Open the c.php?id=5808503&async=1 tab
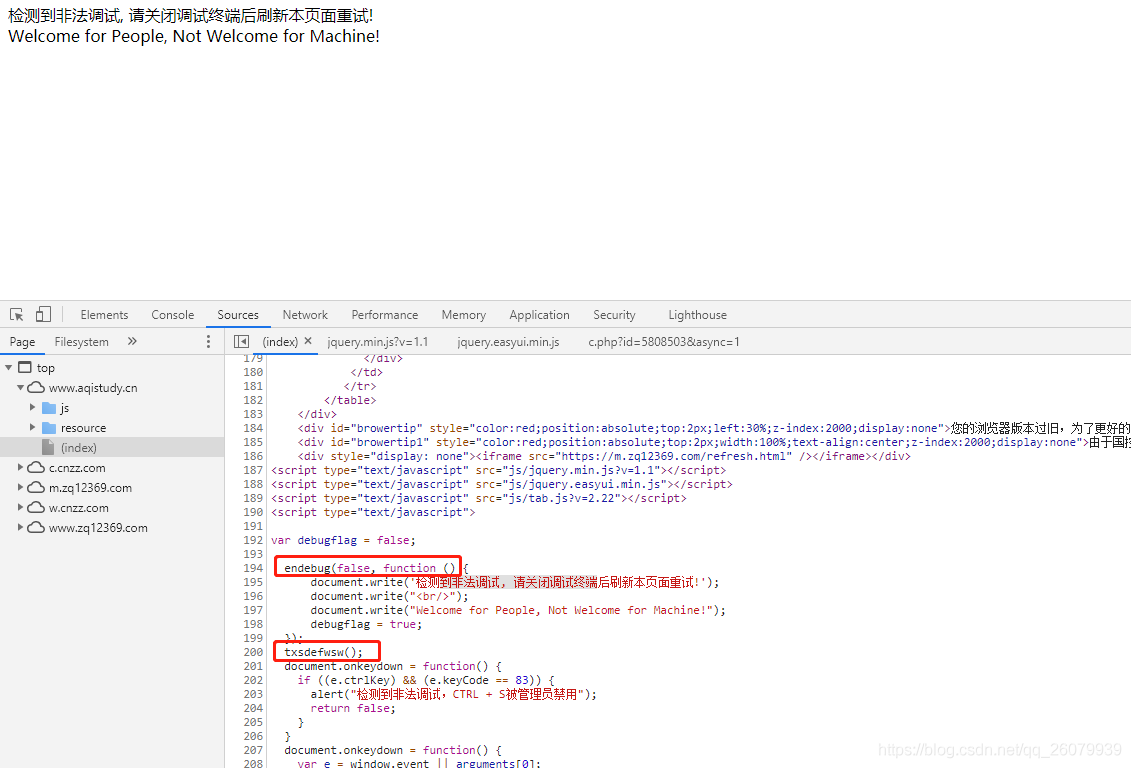The width and height of the screenshot is (1131, 768). click(664, 342)
